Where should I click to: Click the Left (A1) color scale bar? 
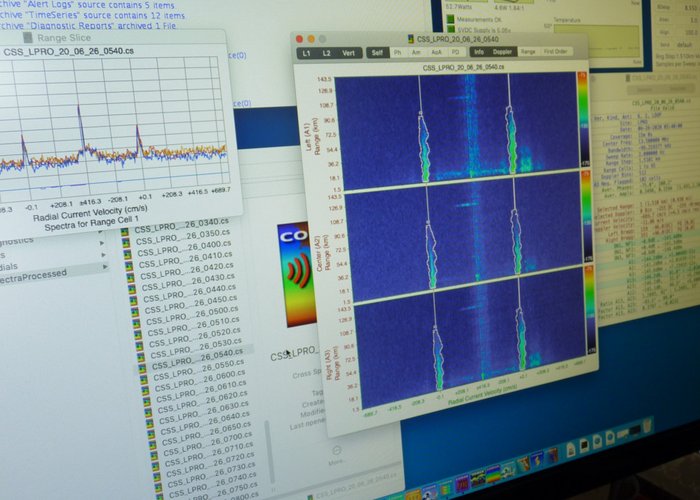click(x=583, y=119)
